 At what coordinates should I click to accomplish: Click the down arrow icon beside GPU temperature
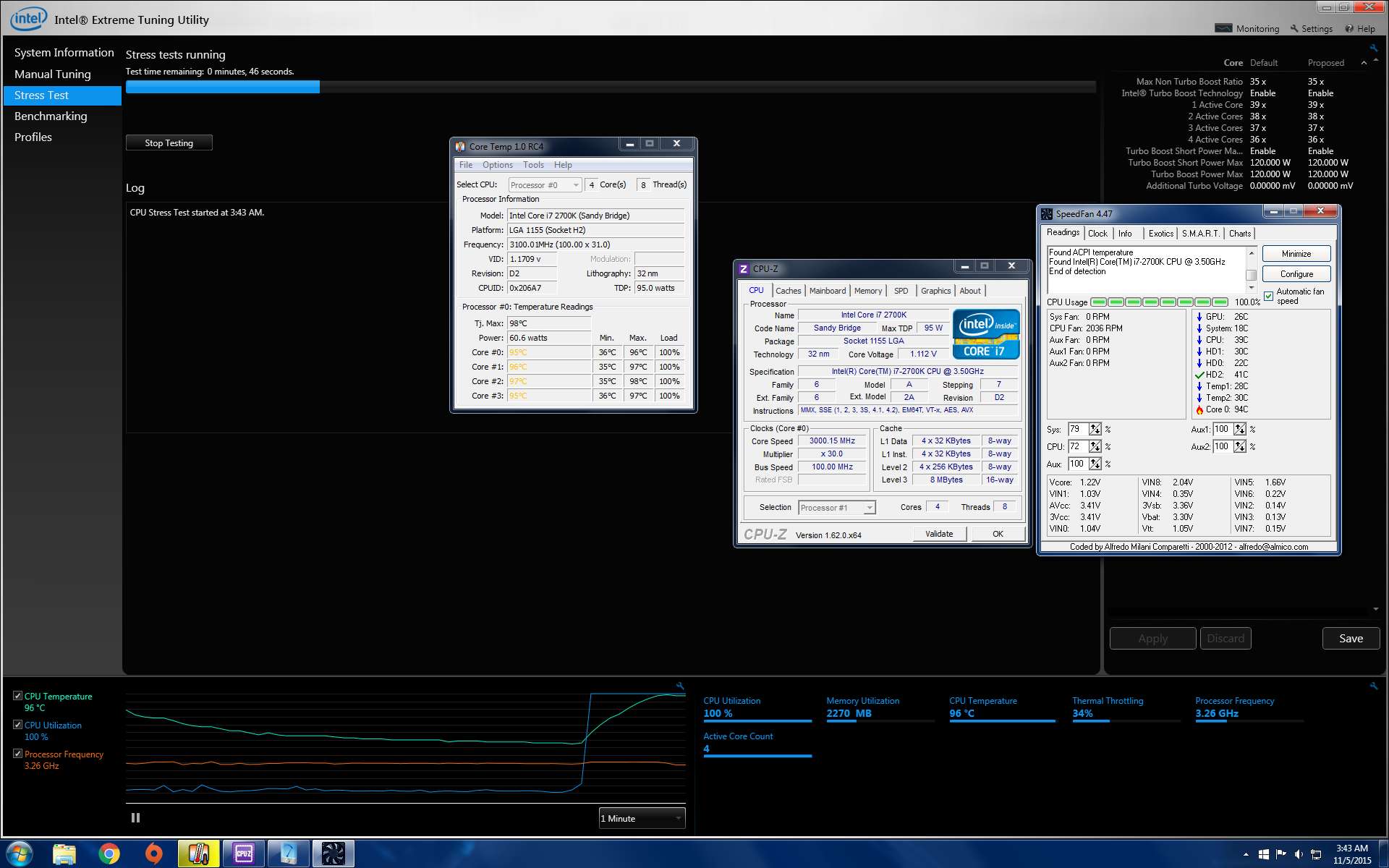(x=1199, y=317)
